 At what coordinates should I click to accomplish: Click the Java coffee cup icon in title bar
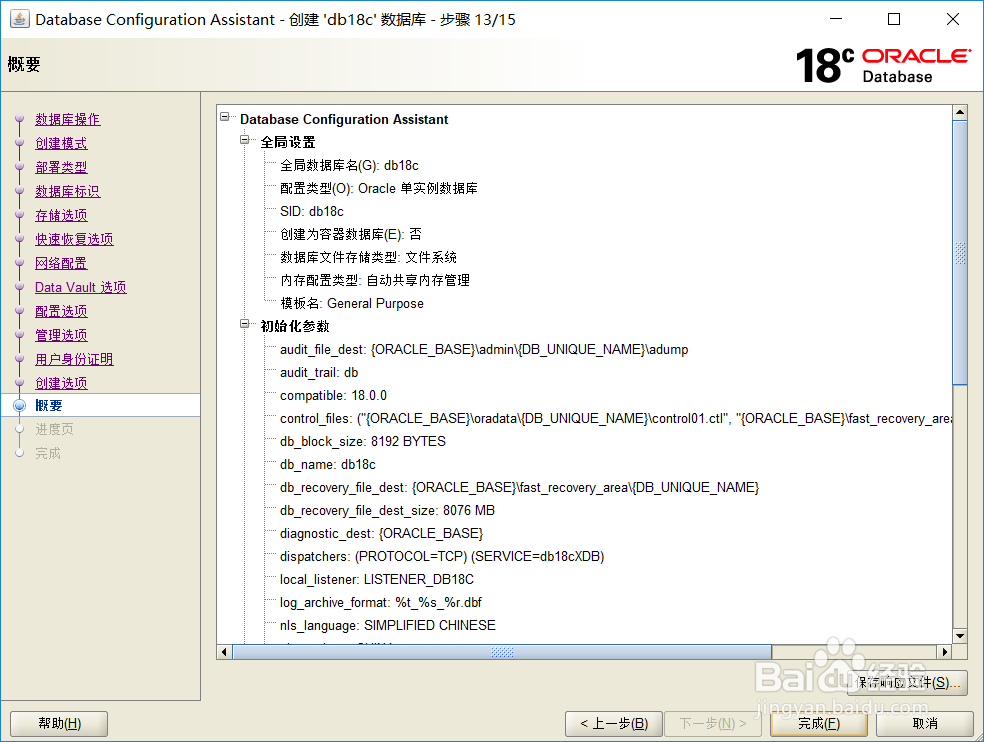click(20, 18)
